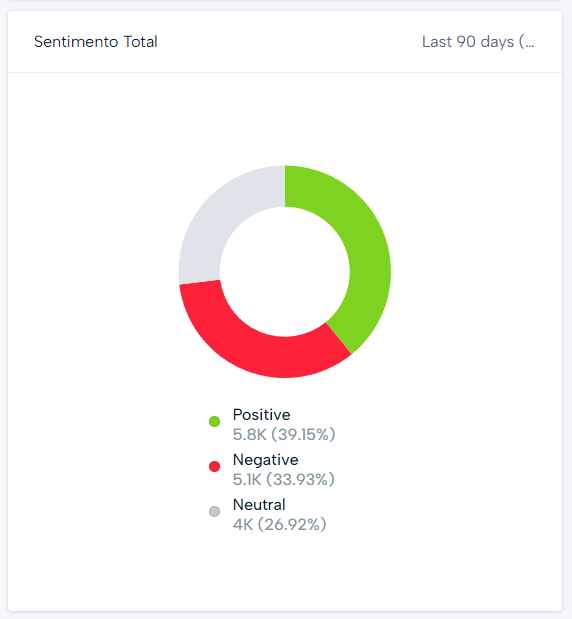Toggle the Negative series legend label
Image resolution: width=572 pixels, height=619 pixels.
coord(265,460)
